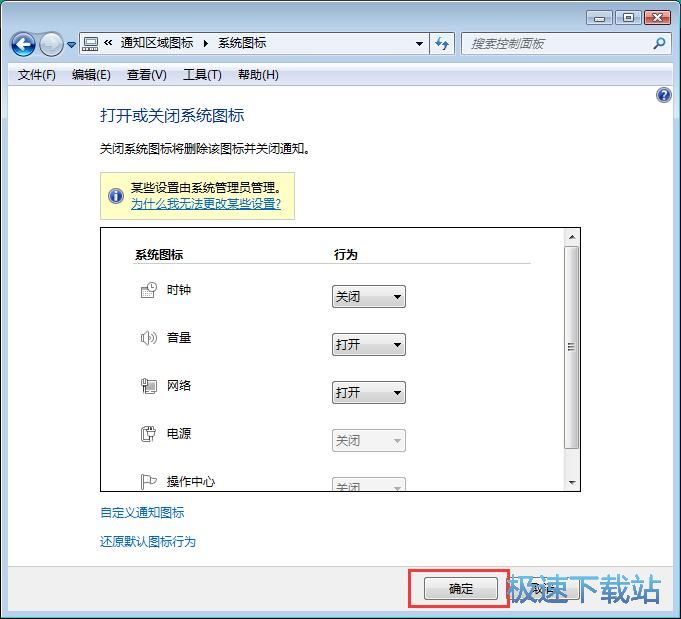681x619 pixels.
Task: Click the info icon in the yellow notice
Action: tap(116, 196)
